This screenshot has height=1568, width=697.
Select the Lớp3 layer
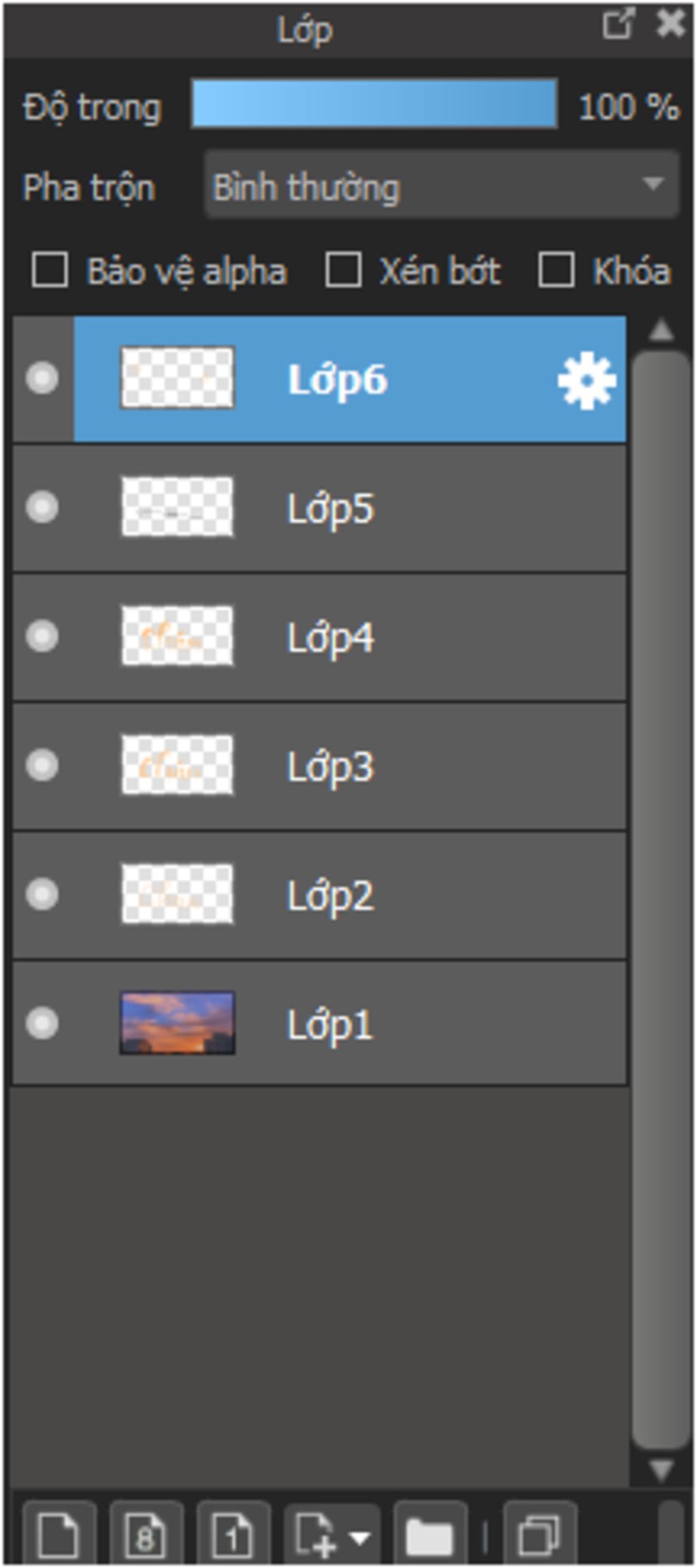point(319,766)
